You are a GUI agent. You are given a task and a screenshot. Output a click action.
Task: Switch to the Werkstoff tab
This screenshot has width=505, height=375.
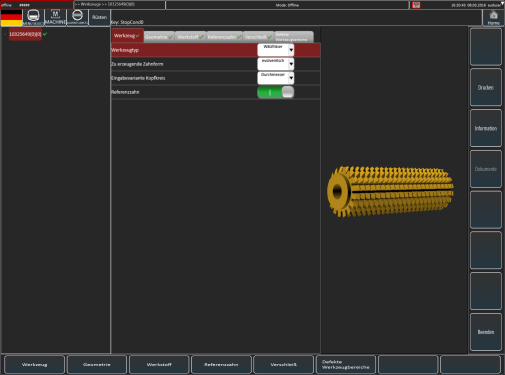(x=190, y=37)
